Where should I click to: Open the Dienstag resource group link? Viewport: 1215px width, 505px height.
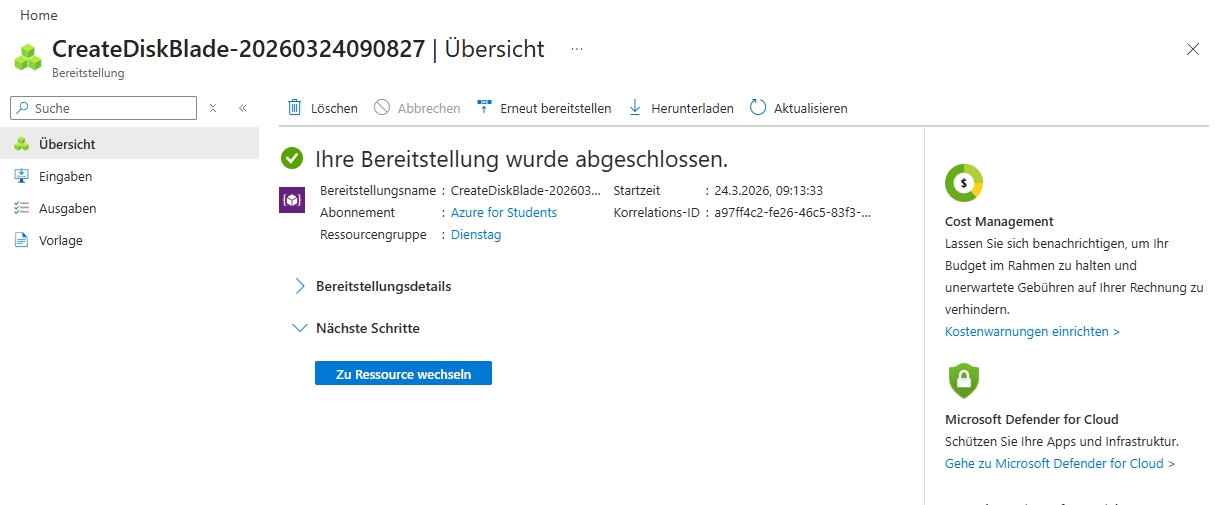(x=476, y=235)
